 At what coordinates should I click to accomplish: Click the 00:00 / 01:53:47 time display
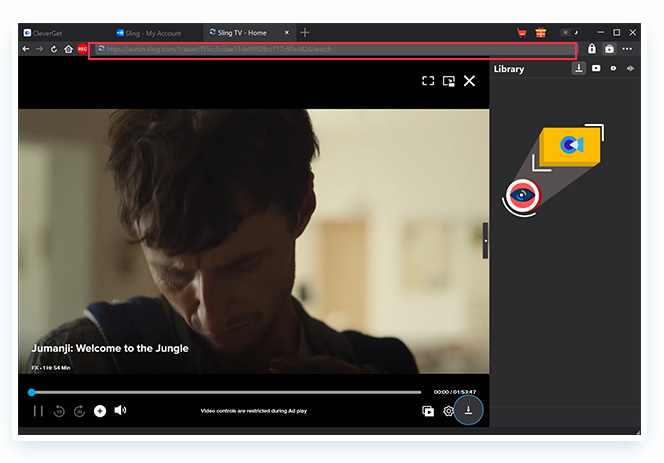tap(455, 392)
